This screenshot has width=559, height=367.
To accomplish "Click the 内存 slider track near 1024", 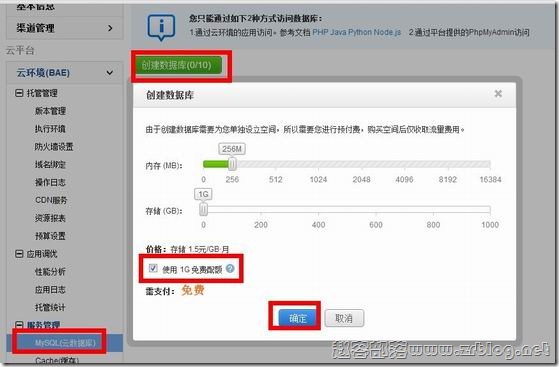I will click(318, 164).
